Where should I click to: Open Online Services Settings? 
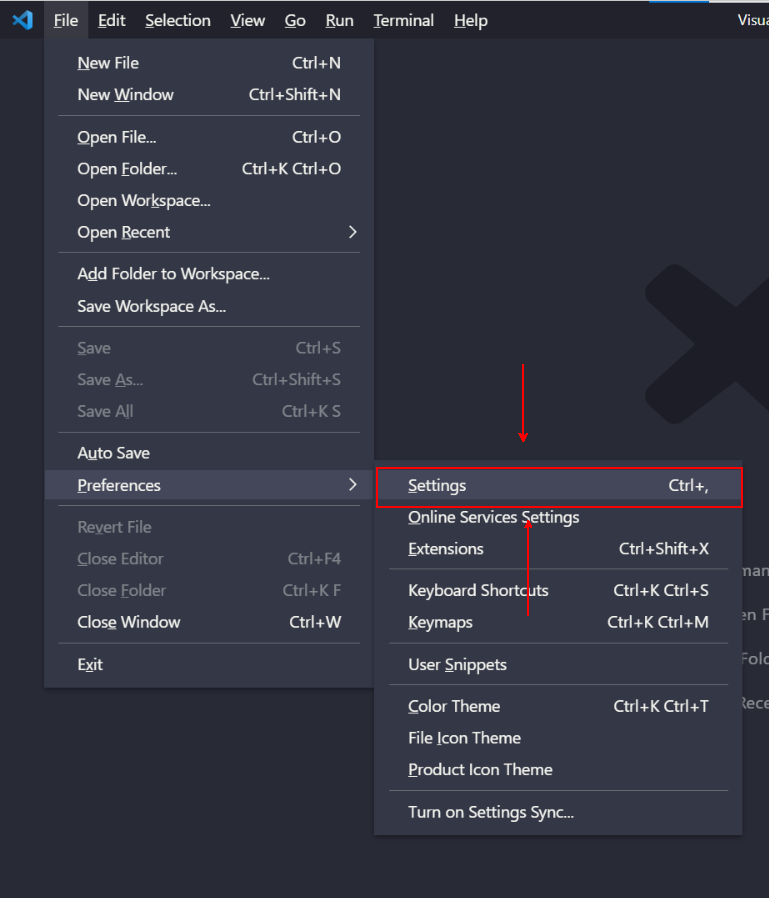[x=493, y=517]
